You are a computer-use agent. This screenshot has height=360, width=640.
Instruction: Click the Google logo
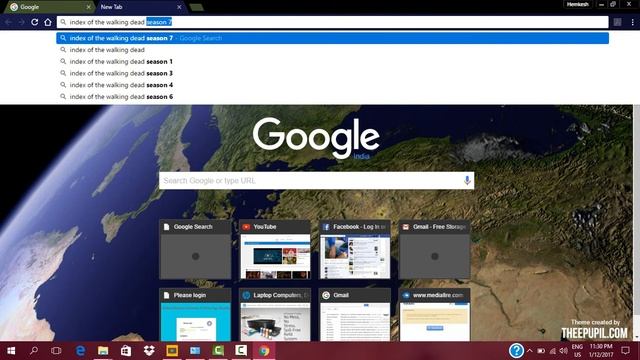(x=316, y=138)
